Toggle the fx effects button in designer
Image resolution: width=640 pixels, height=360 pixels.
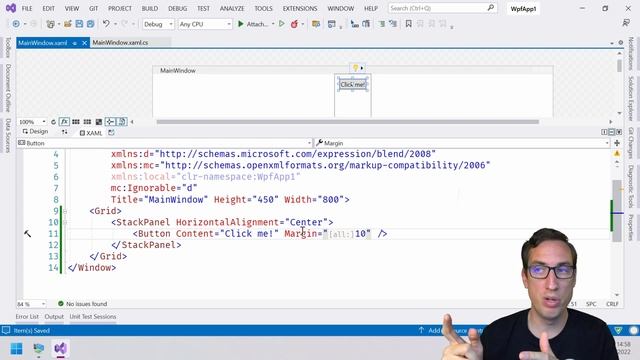tap(64, 122)
